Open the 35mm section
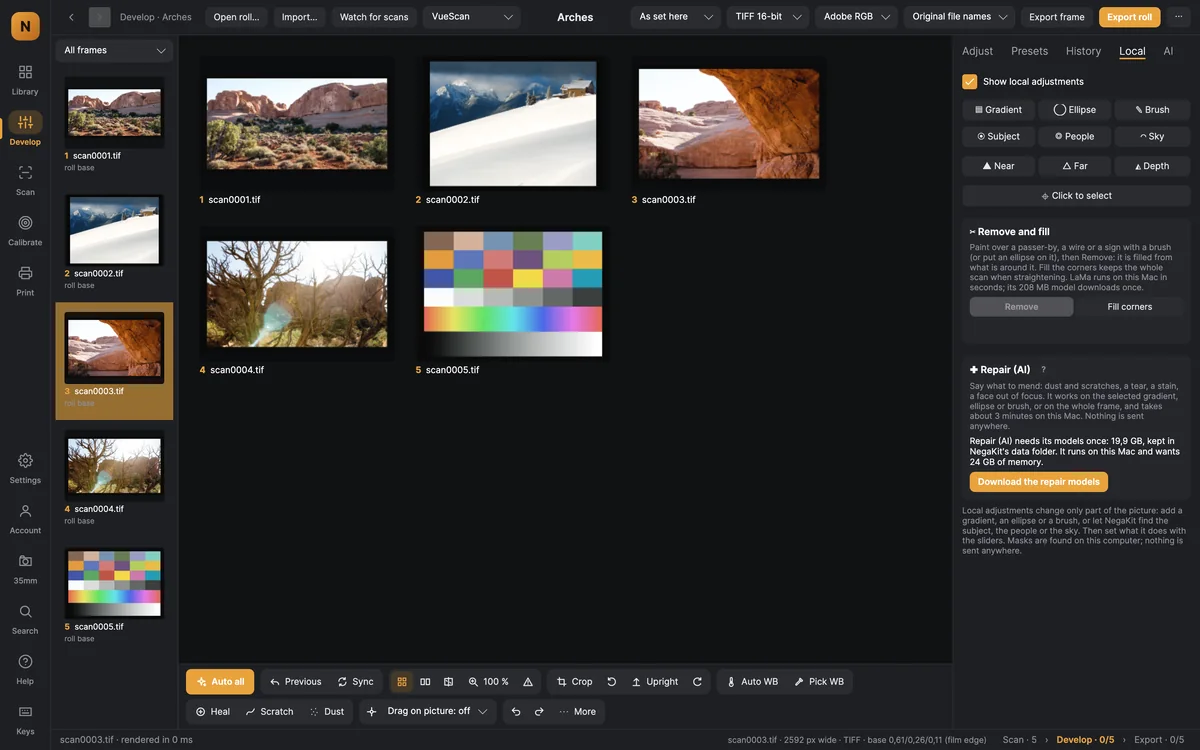The image size is (1200, 750). coord(25,568)
